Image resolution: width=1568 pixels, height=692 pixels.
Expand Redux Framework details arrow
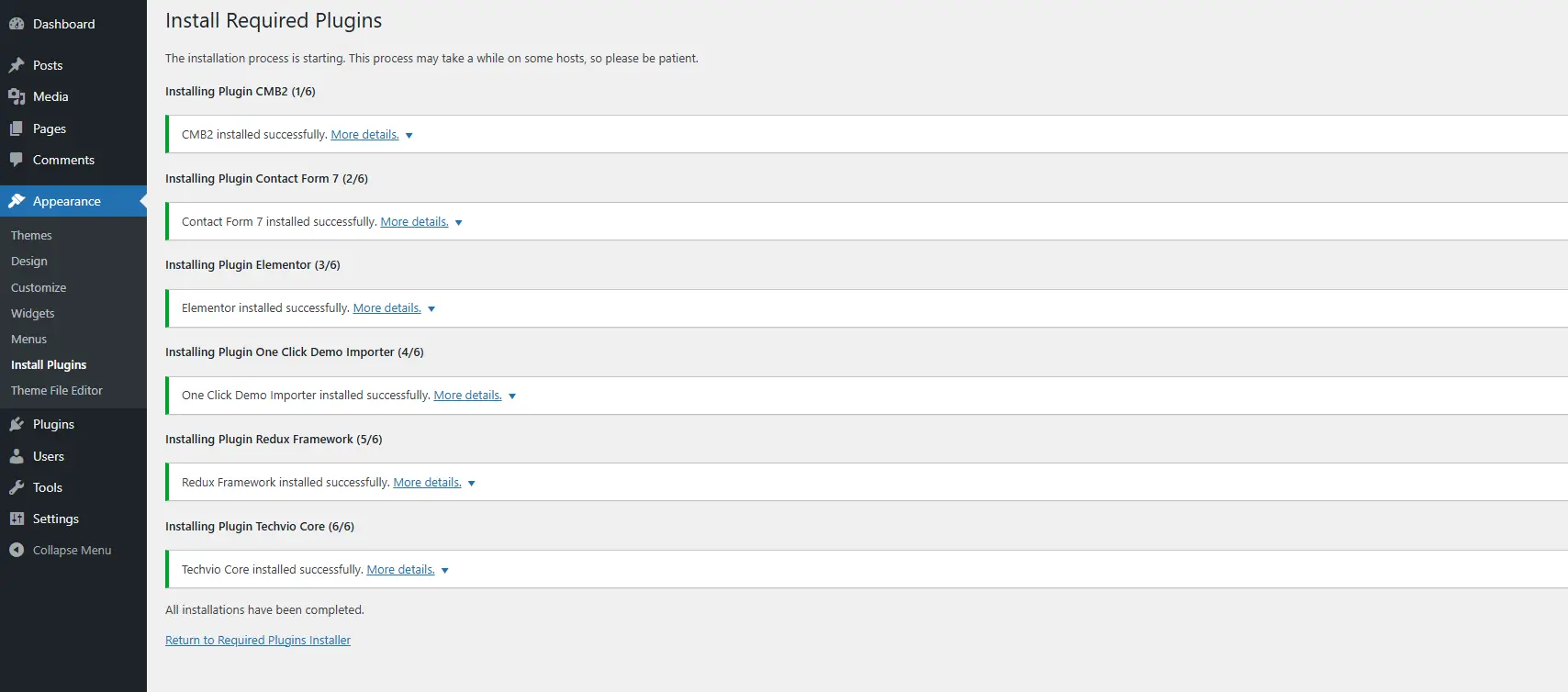click(472, 483)
